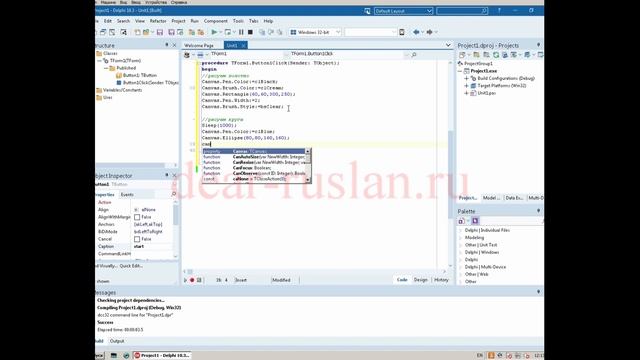Image resolution: width=640 pixels, height=360 pixels.
Task: Click the Run without debugging icon
Action: pyautogui.click(x=228, y=32)
